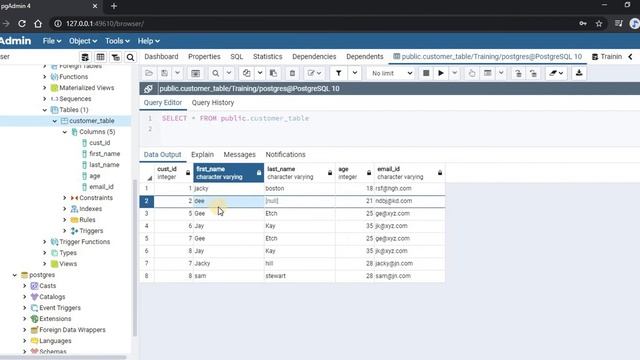Click the View Data grid icon in browser panel
Image resolution: width=640 pixels, height=360 pixels.
coord(100,57)
